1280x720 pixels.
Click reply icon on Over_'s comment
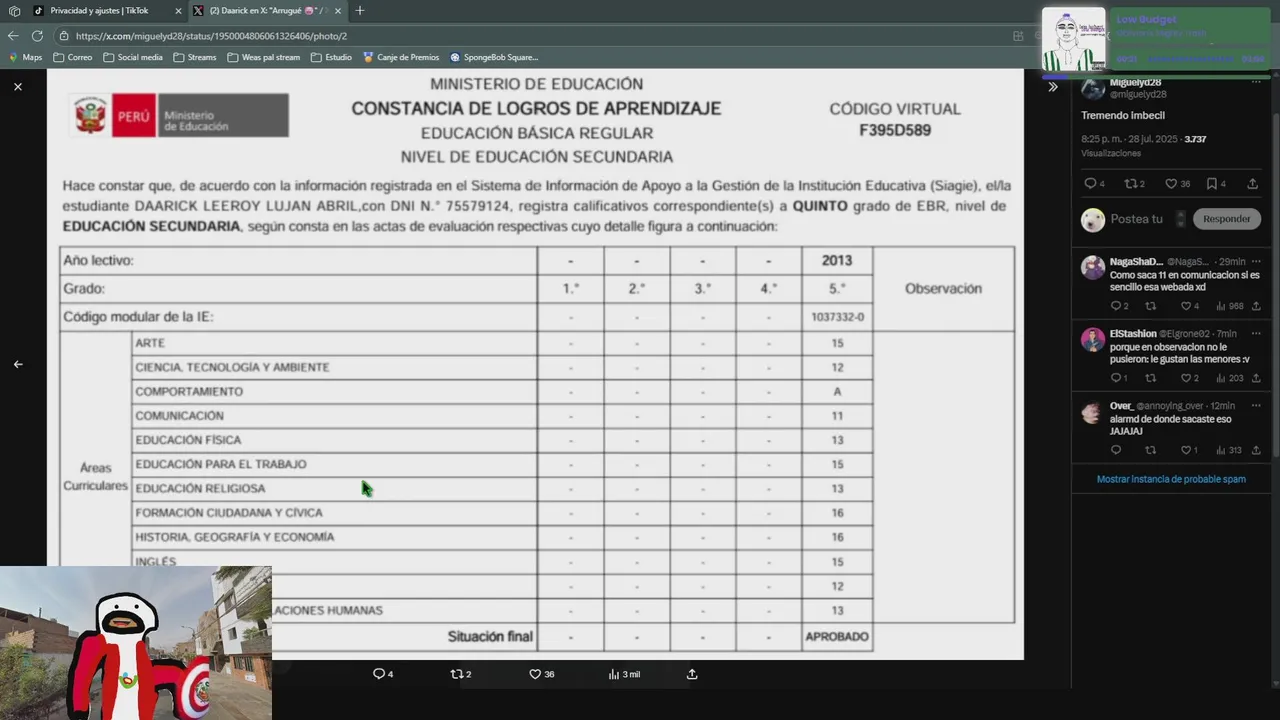point(1116,450)
